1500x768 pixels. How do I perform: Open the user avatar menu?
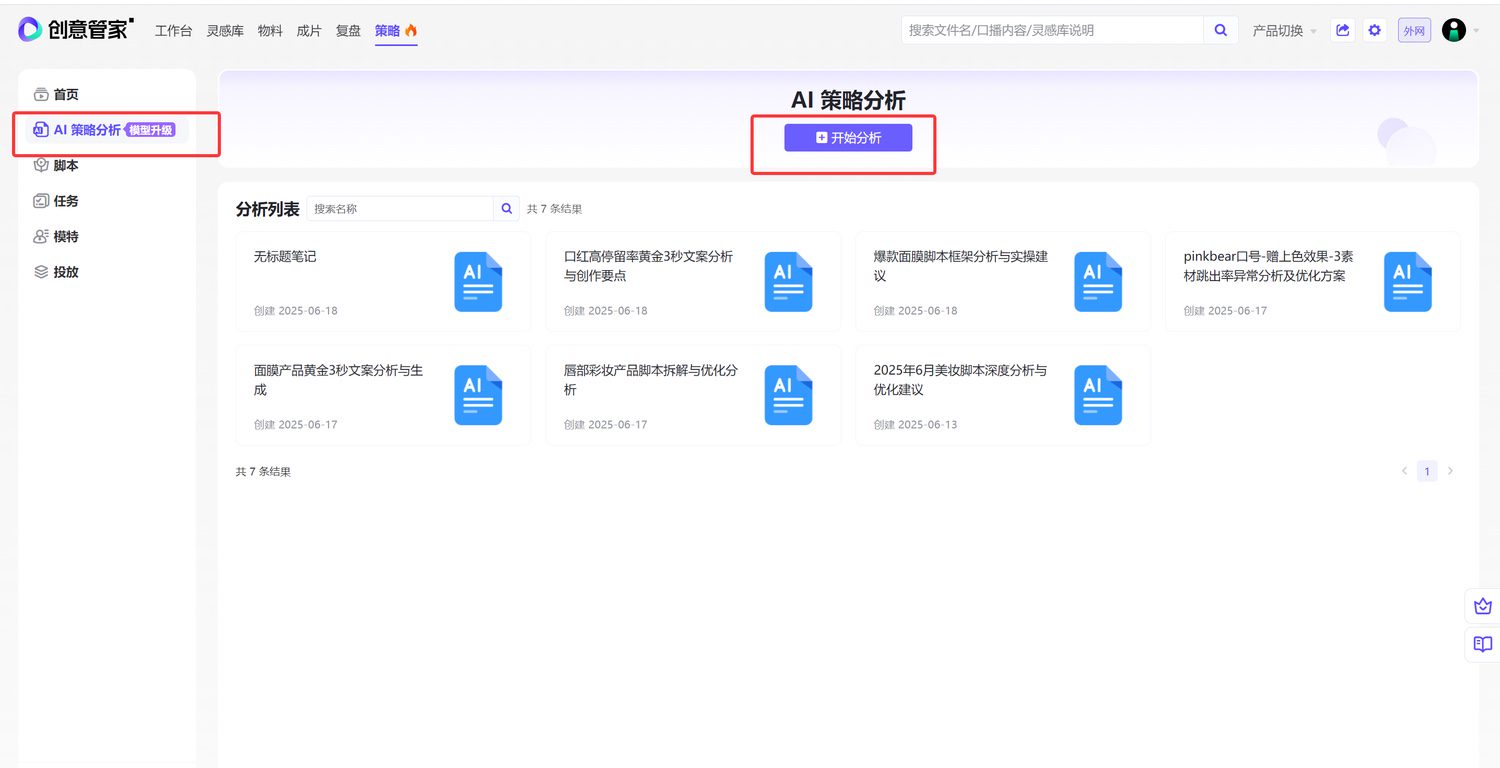click(1454, 30)
